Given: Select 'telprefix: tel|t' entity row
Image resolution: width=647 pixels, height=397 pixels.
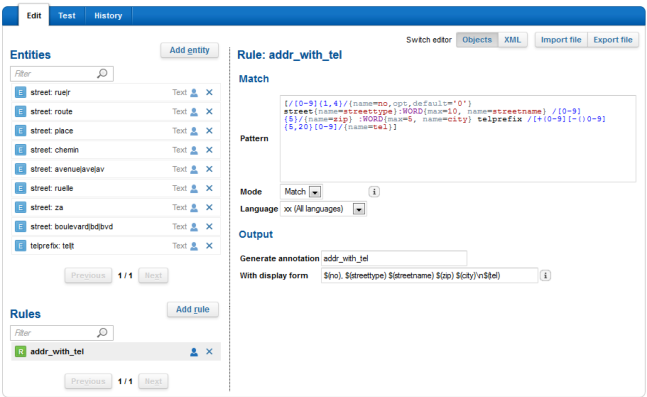Looking at the screenshot, I should pos(116,246).
